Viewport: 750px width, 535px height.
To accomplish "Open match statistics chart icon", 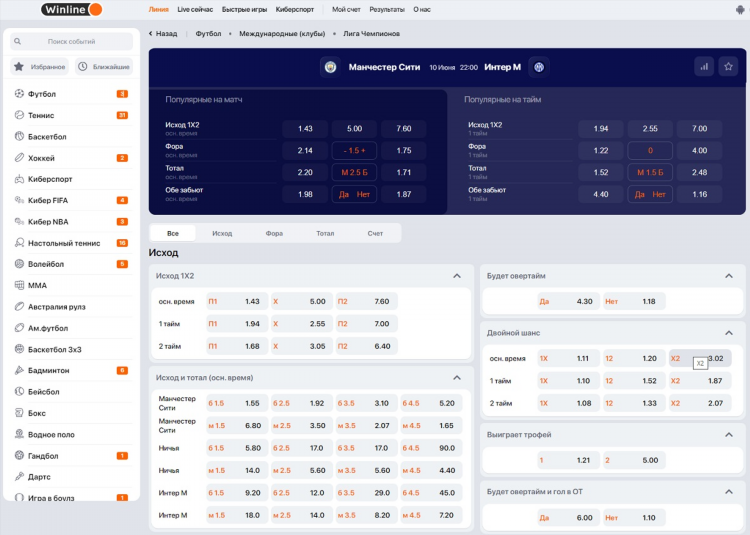I will pos(704,67).
